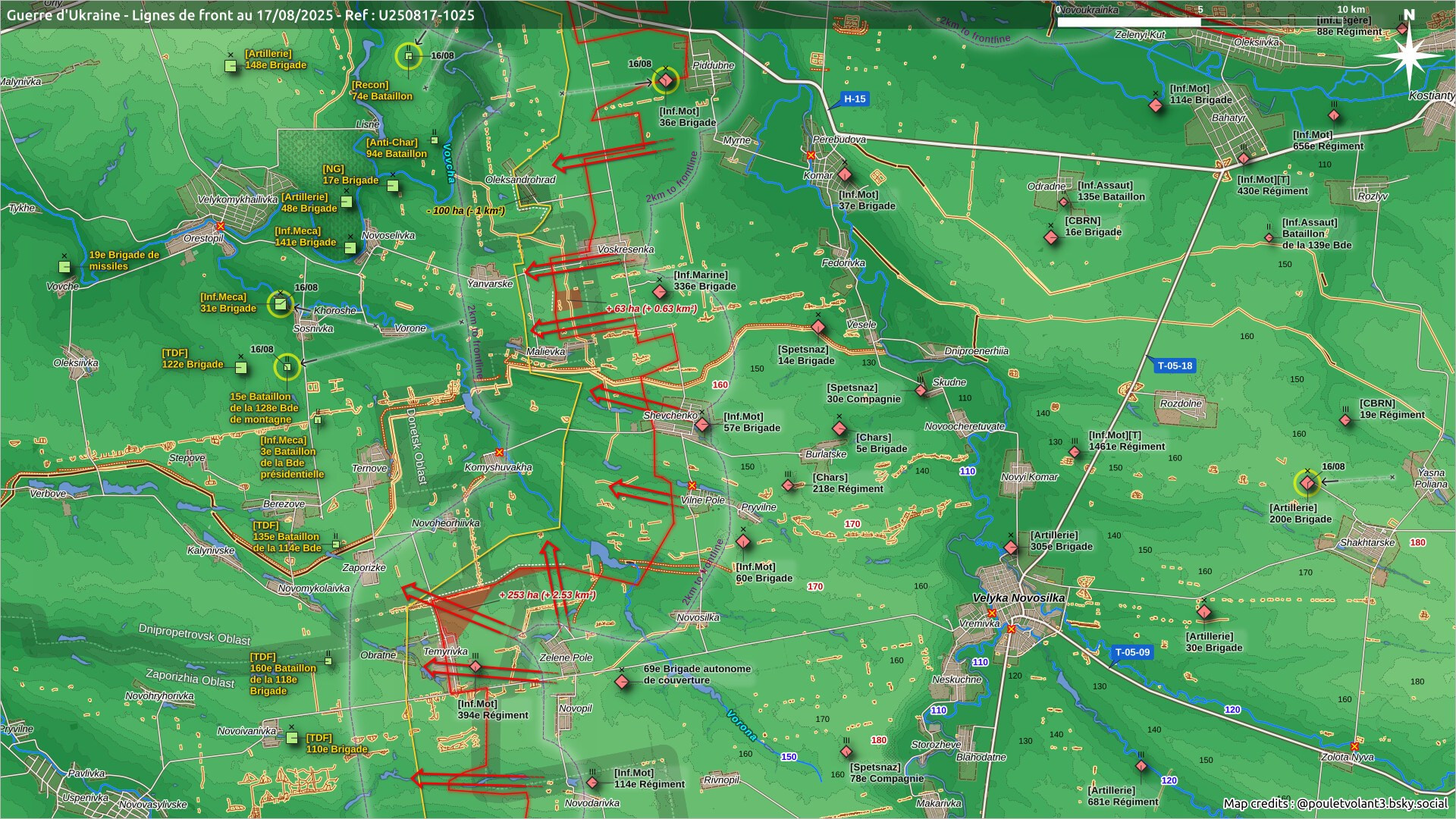This screenshot has width=1456, height=819.
Task: Click the 148e Brigade artillery unit marker
Action: click(x=231, y=66)
